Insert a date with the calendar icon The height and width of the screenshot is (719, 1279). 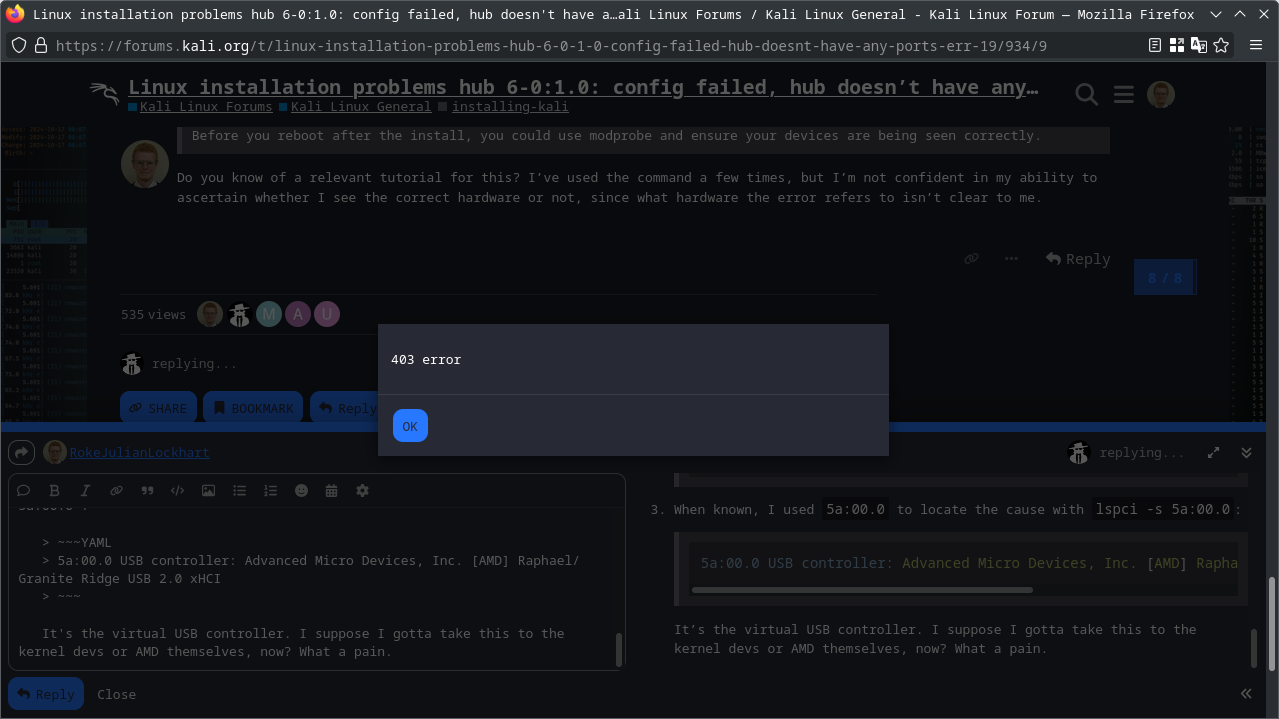point(331,491)
